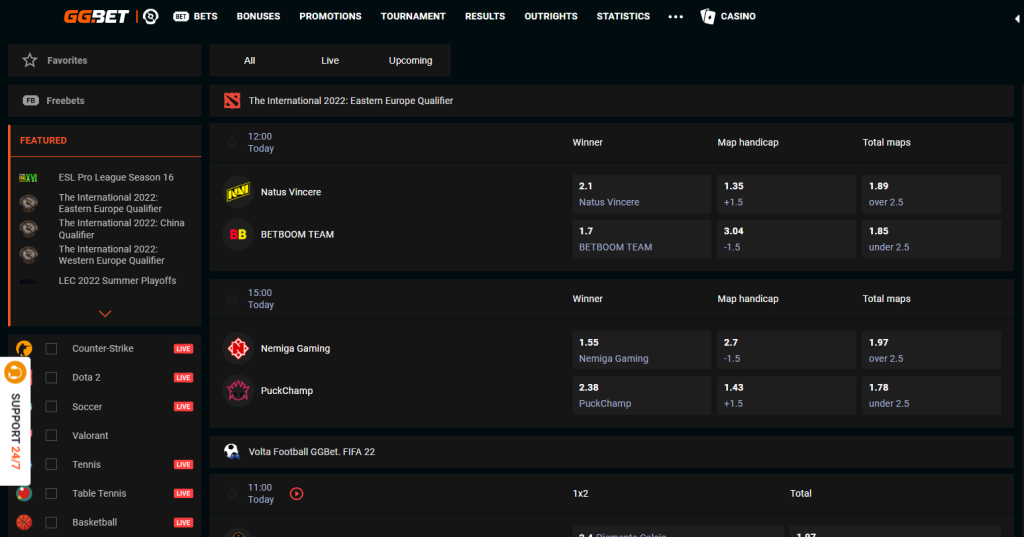
Task: Click the Basketball sport icon
Action: point(24,523)
